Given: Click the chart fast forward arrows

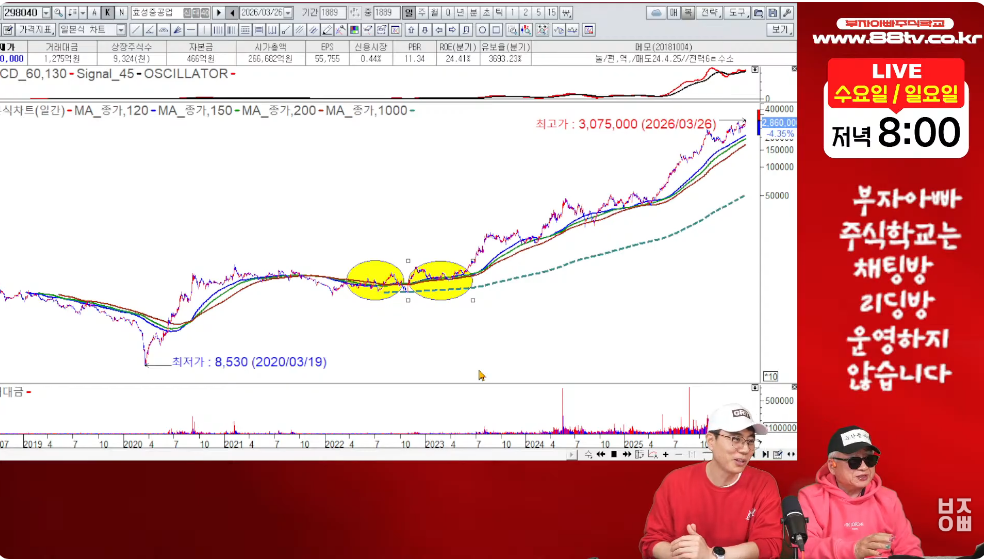Looking at the screenshot, I should pyautogui.click(x=627, y=455).
